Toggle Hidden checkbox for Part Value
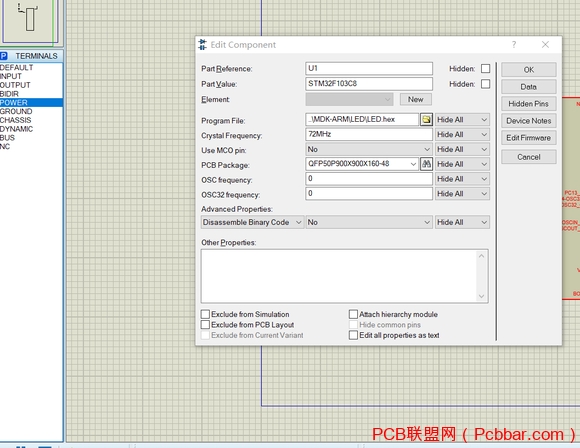Image resolution: width=580 pixels, height=448 pixels. click(x=485, y=84)
